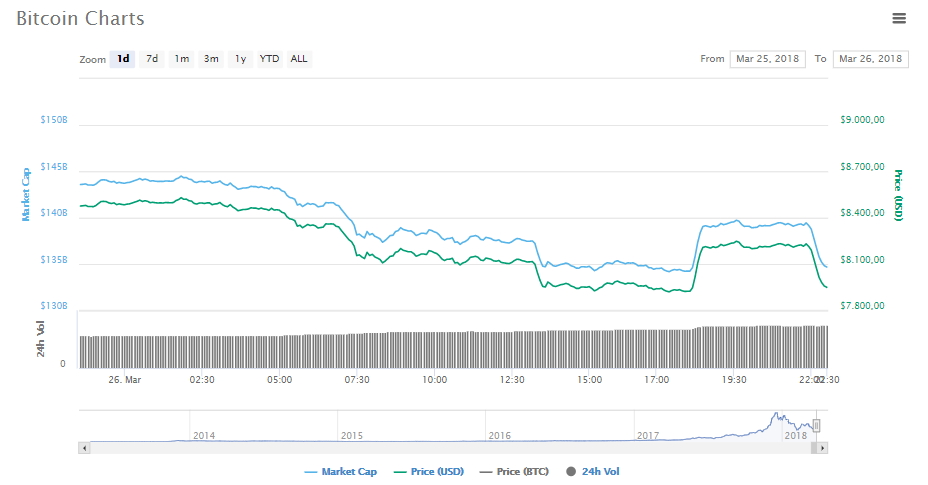
Task: Select the ALL zoom range
Action: (x=299, y=59)
